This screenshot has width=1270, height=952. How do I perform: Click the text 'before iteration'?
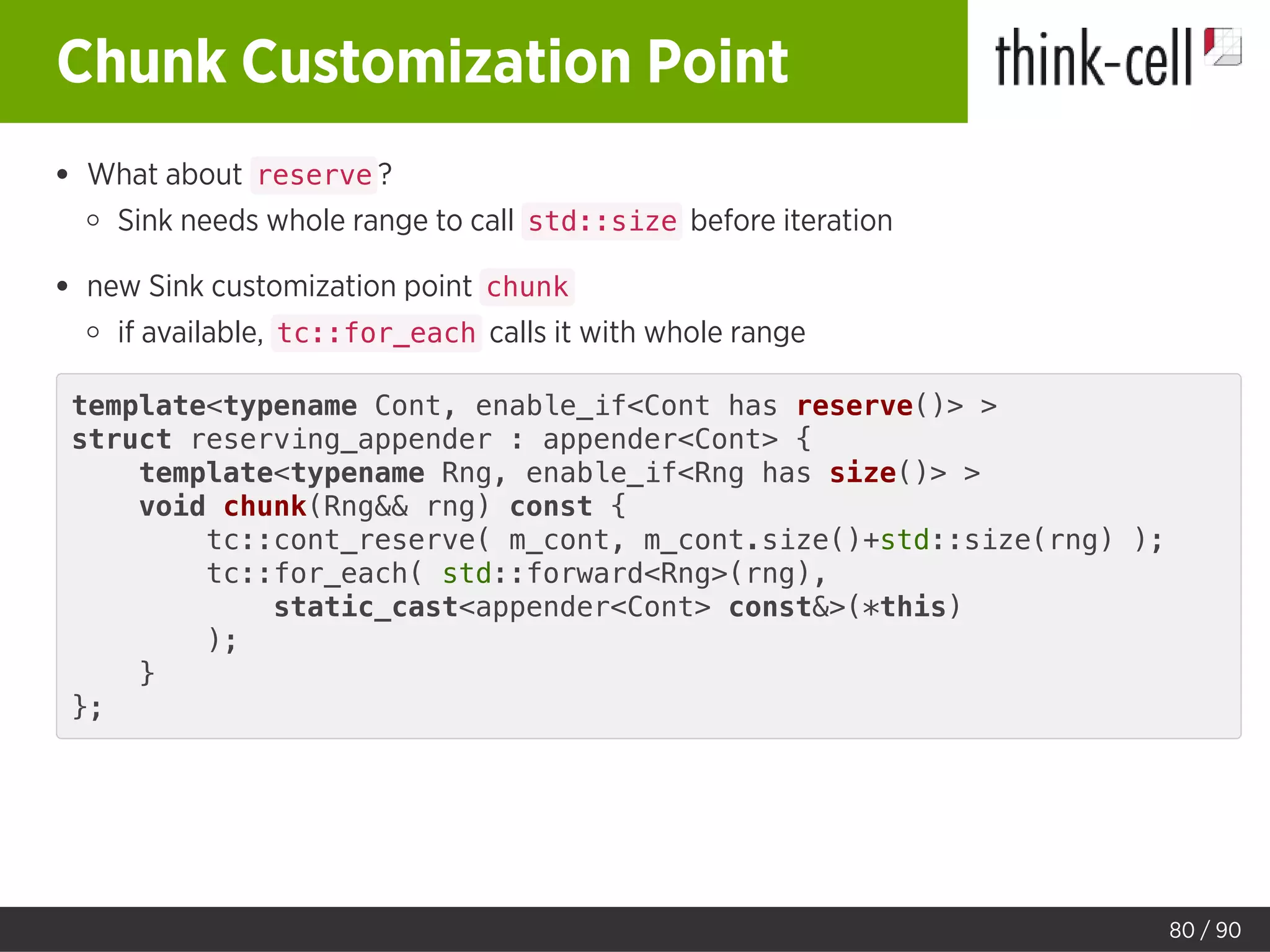click(791, 221)
